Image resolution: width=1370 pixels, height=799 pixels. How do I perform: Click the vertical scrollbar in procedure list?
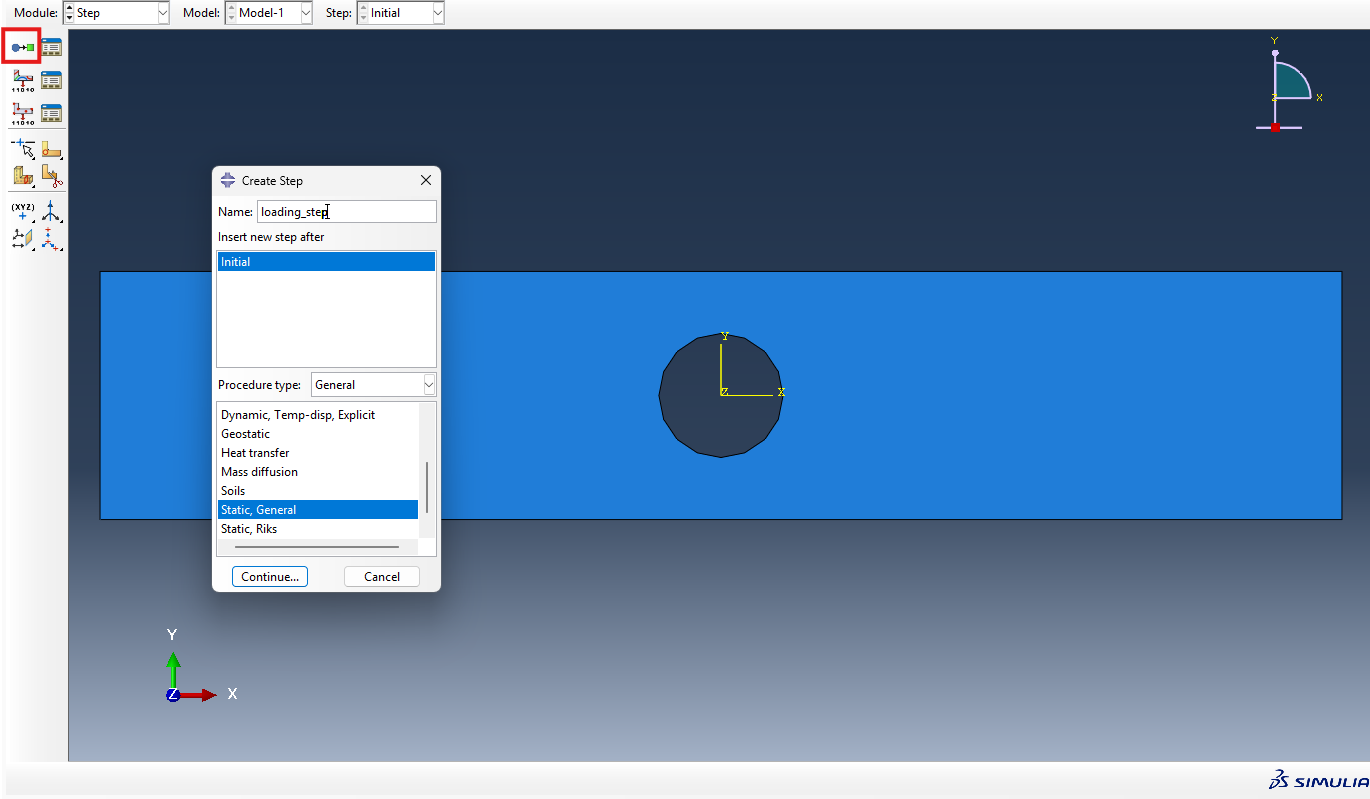[x=427, y=487]
